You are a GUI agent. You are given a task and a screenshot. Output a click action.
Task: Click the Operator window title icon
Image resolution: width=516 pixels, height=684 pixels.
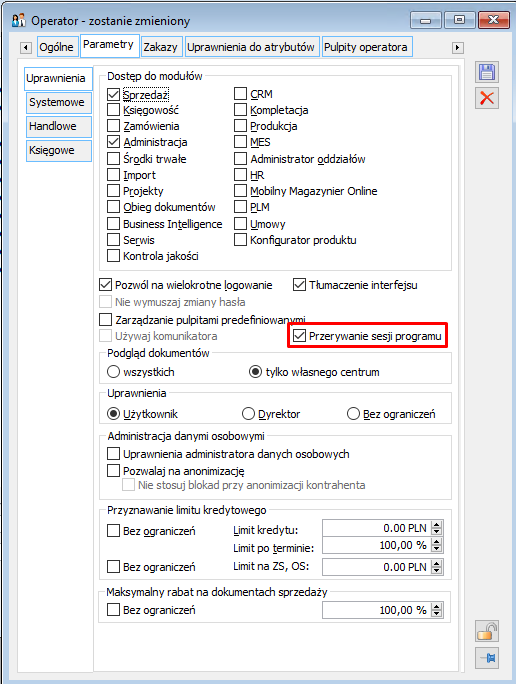[18, 20]
